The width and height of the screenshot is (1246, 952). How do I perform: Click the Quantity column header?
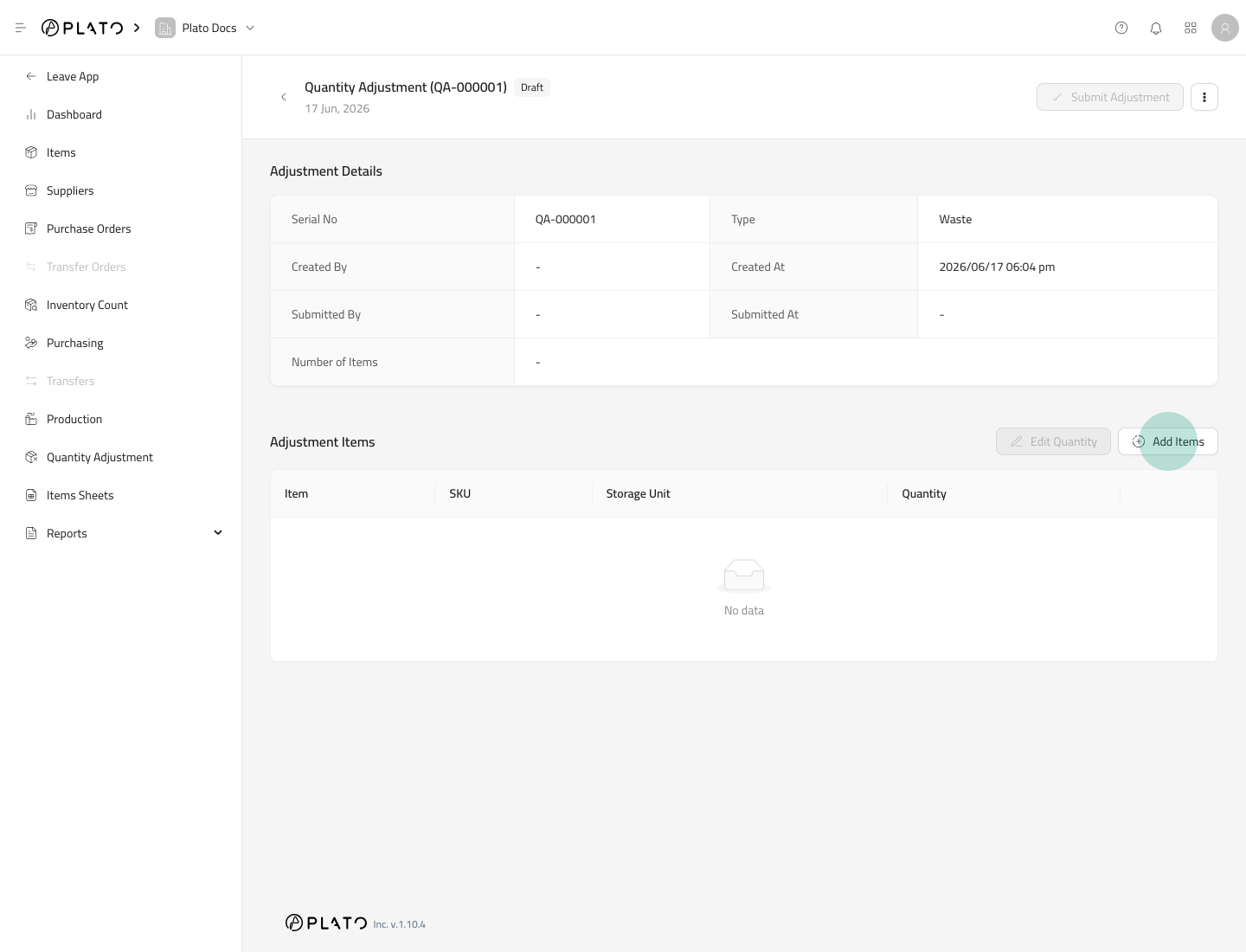pos(924,493)
